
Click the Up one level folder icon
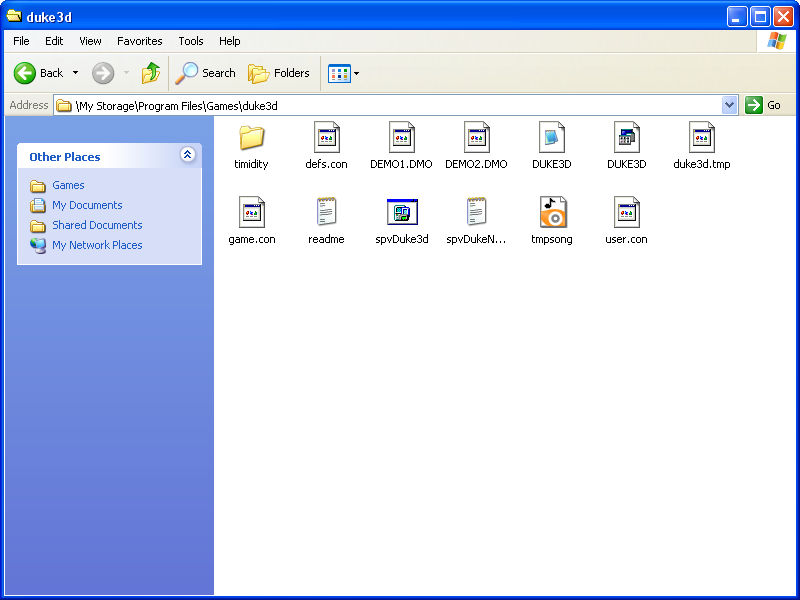pos(151,73)
